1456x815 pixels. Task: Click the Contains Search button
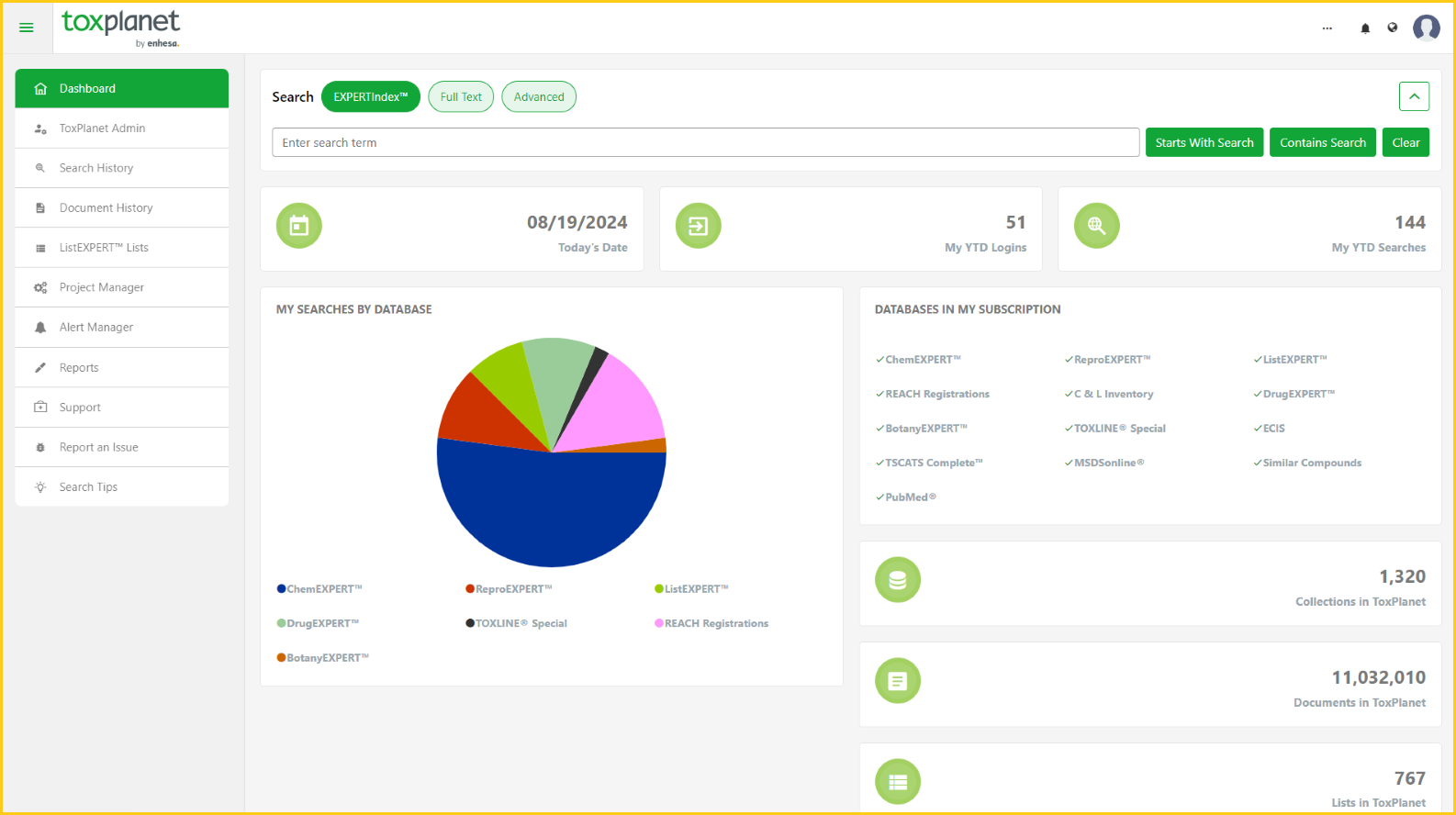point(1322,142)
